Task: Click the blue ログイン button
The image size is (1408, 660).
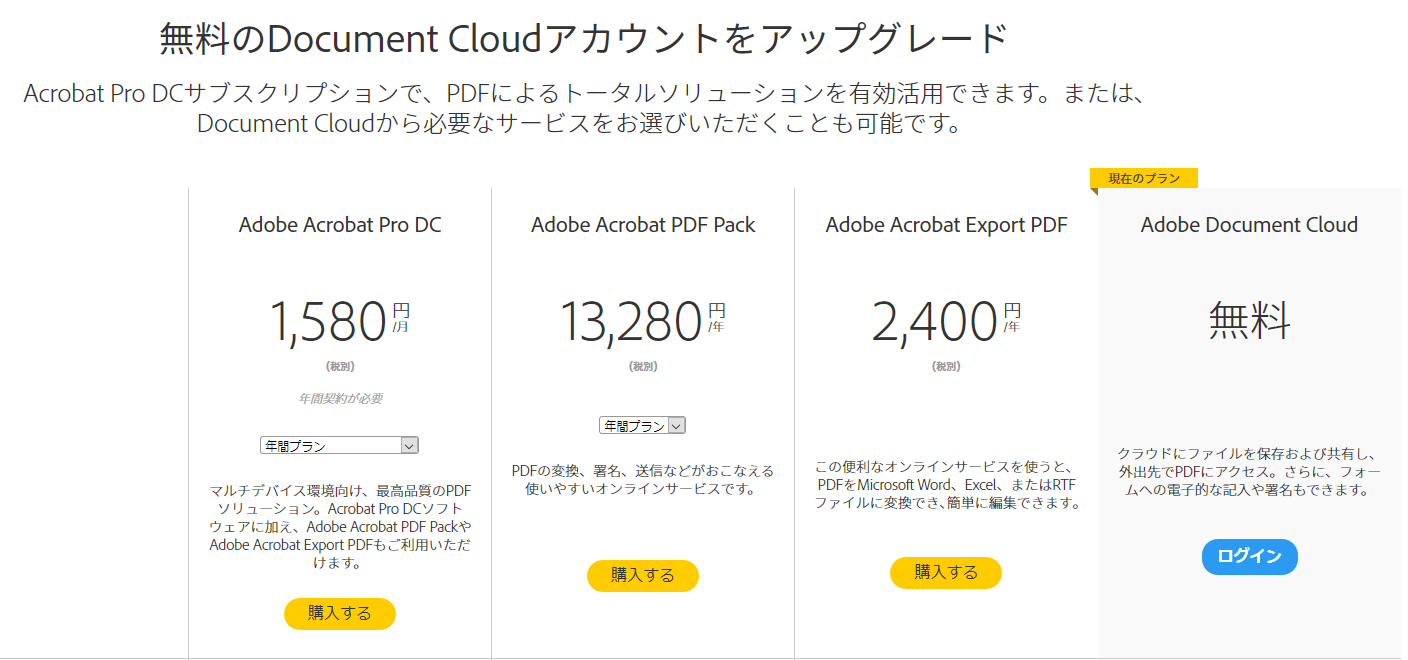Action: (x=1249, y=557)
